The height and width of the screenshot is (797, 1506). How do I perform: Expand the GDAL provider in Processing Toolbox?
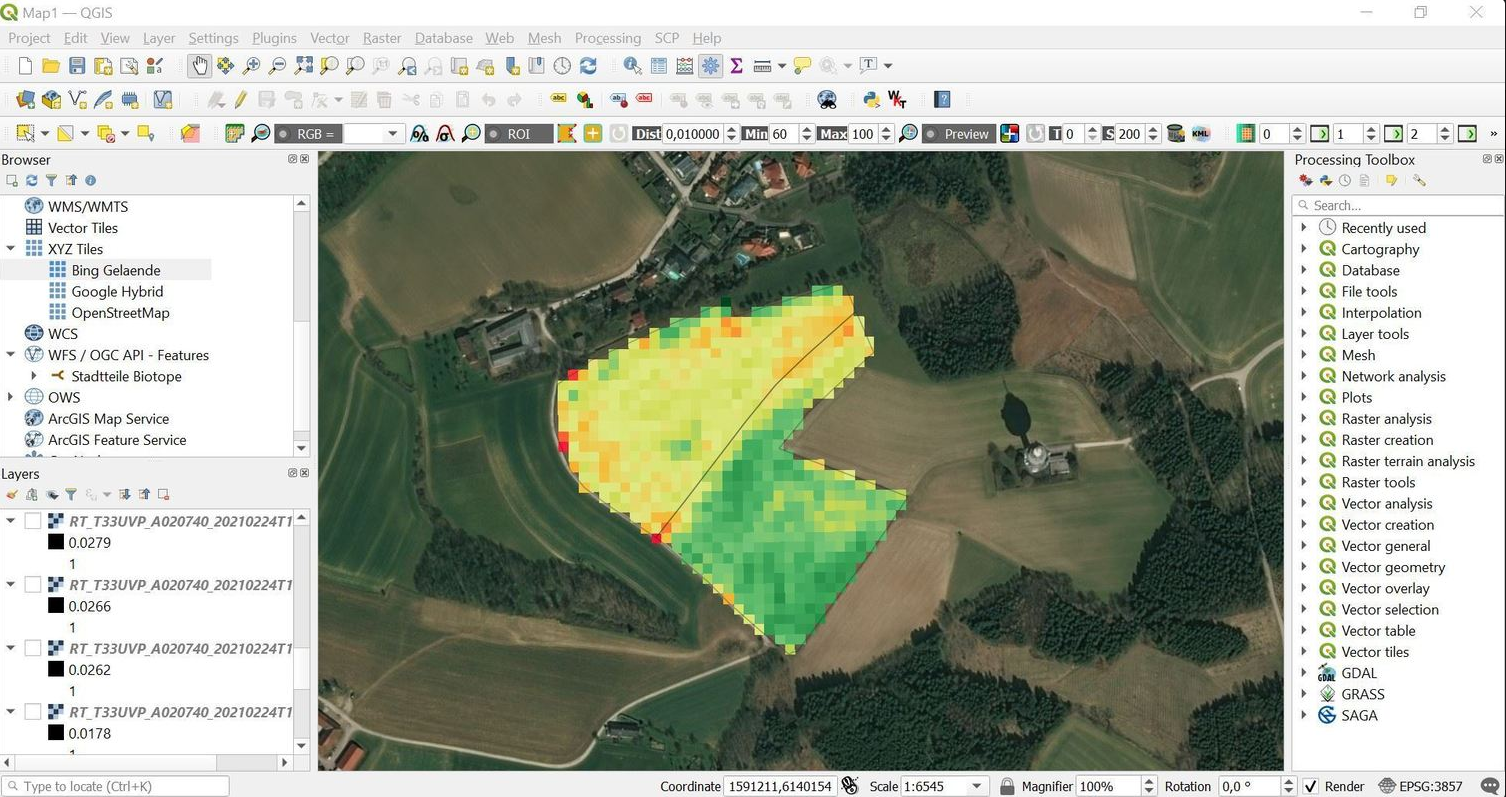click(x=1305, y=673)
